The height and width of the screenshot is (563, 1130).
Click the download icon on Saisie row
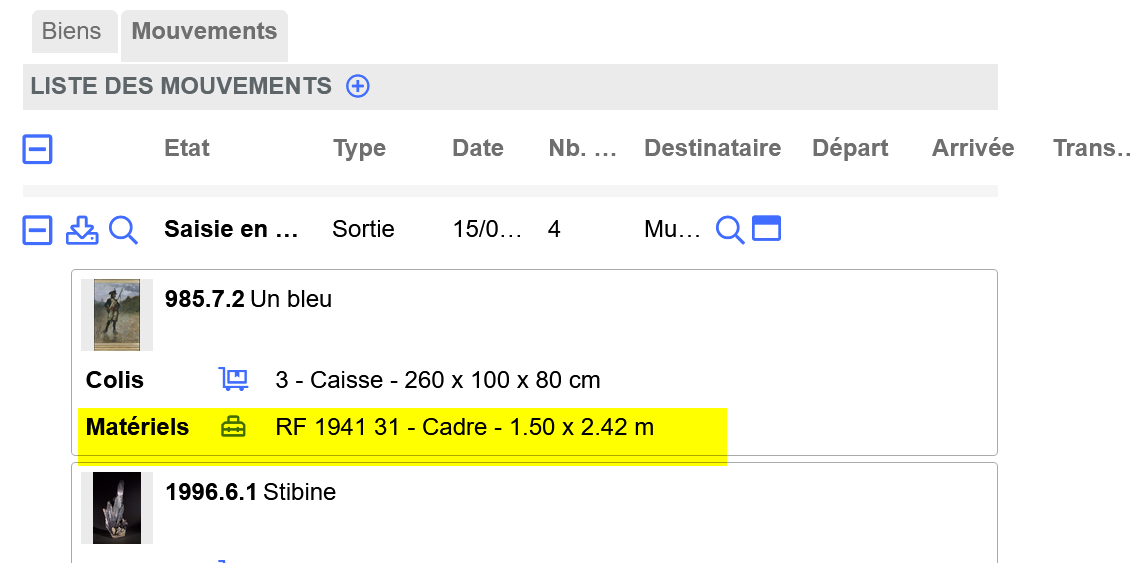click(82, 231)
